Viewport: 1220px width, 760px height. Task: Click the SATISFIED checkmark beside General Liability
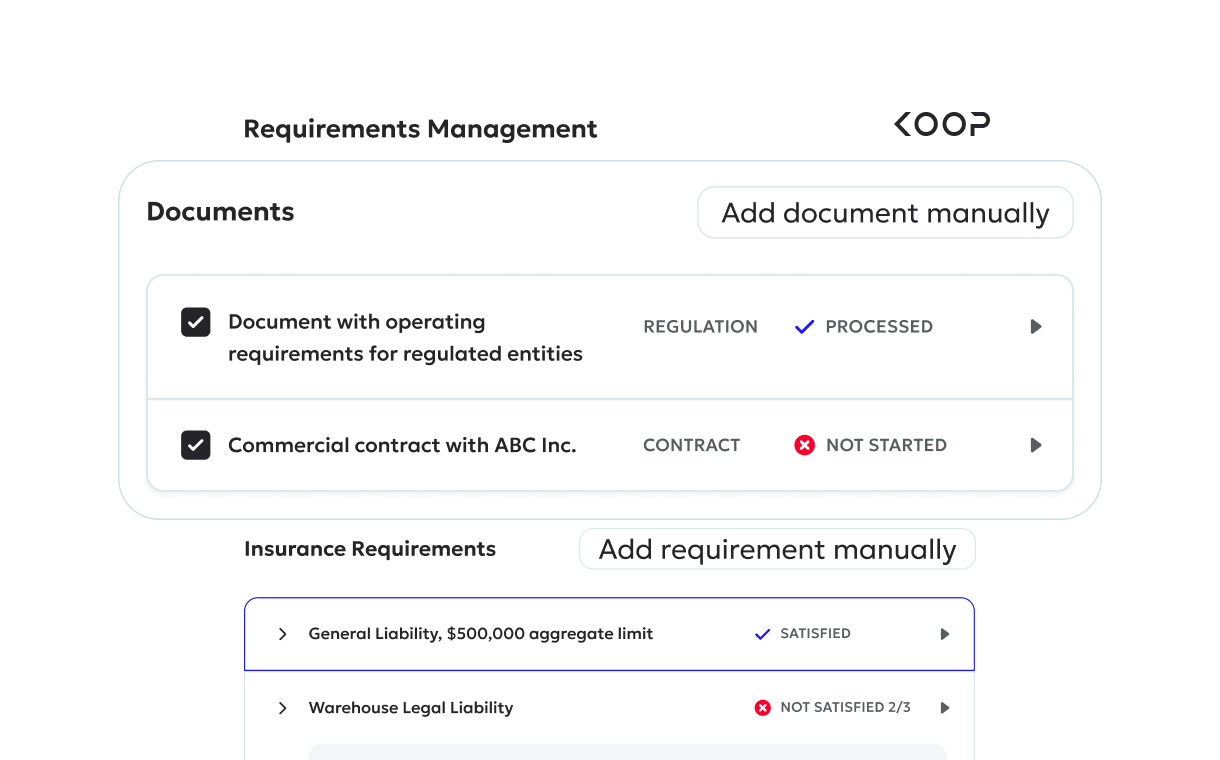coord(762,633)
